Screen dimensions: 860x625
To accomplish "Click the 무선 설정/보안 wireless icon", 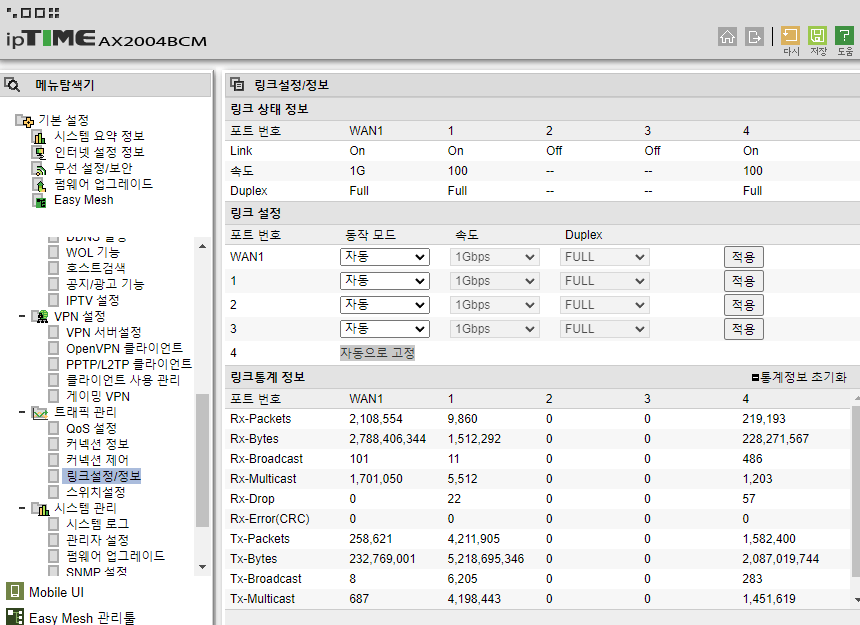I will 39,168.
